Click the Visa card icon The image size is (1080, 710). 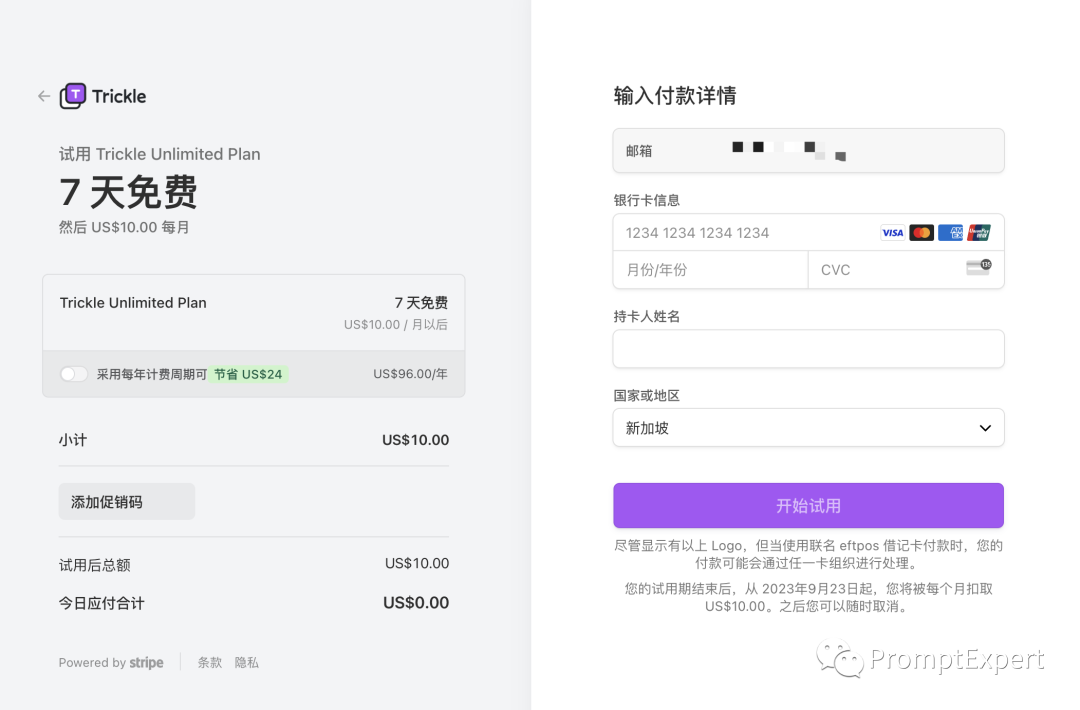click(892, 233)
